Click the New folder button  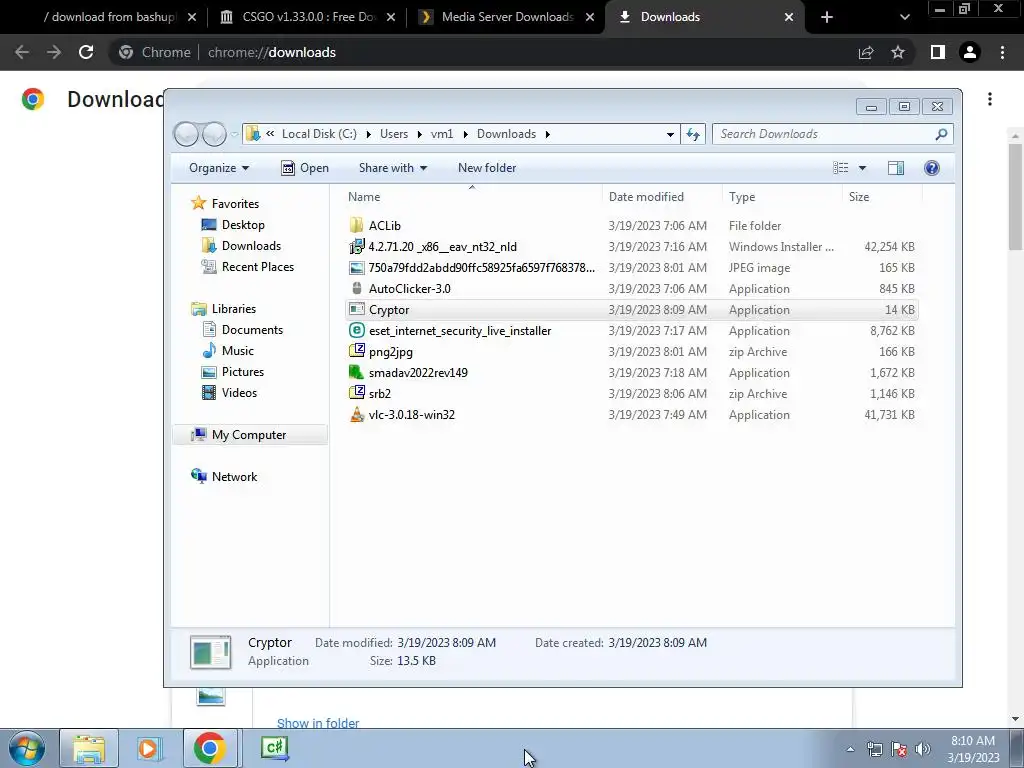[x=487, y=168]
